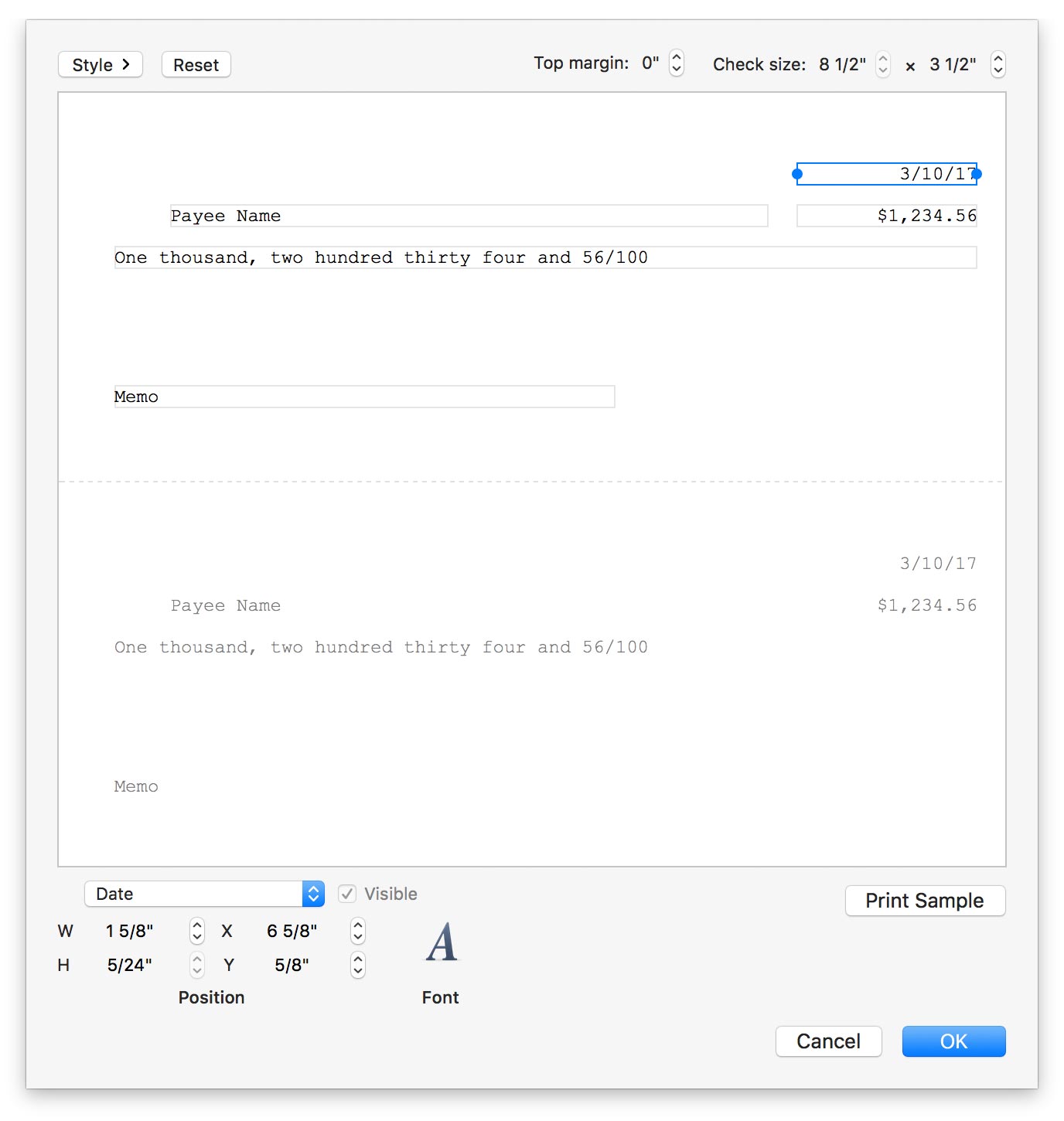Click the check width size stepper
Screen dimensions: 1064x1121
883,64
